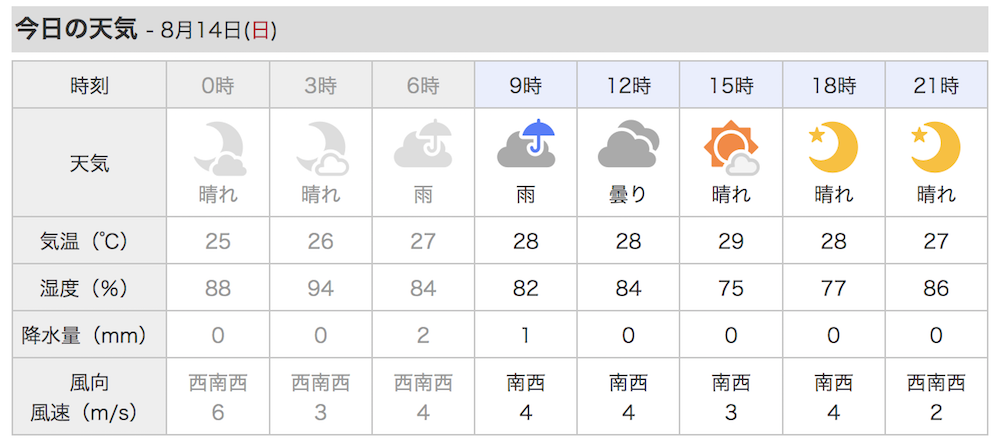Select the 21時 column header
Screen dimensions: 1000x444
pyautogui.click(x=936, y=85)
